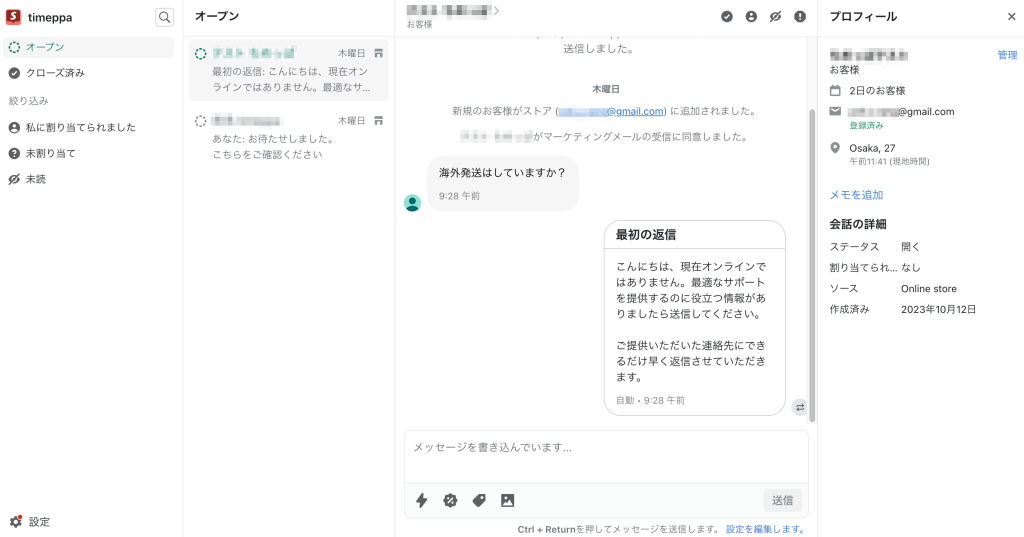Viewport: 1024px width, 537px height.
Task: Click the envelope icon in profile
Action: 835,111
